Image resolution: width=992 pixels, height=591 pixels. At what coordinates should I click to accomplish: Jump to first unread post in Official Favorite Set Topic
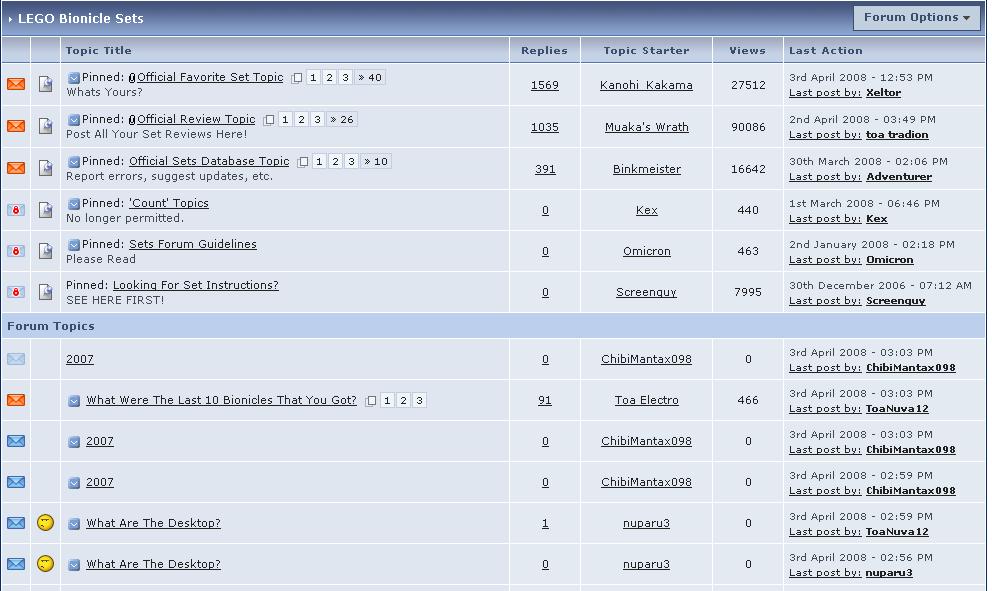tap(73, 78)
